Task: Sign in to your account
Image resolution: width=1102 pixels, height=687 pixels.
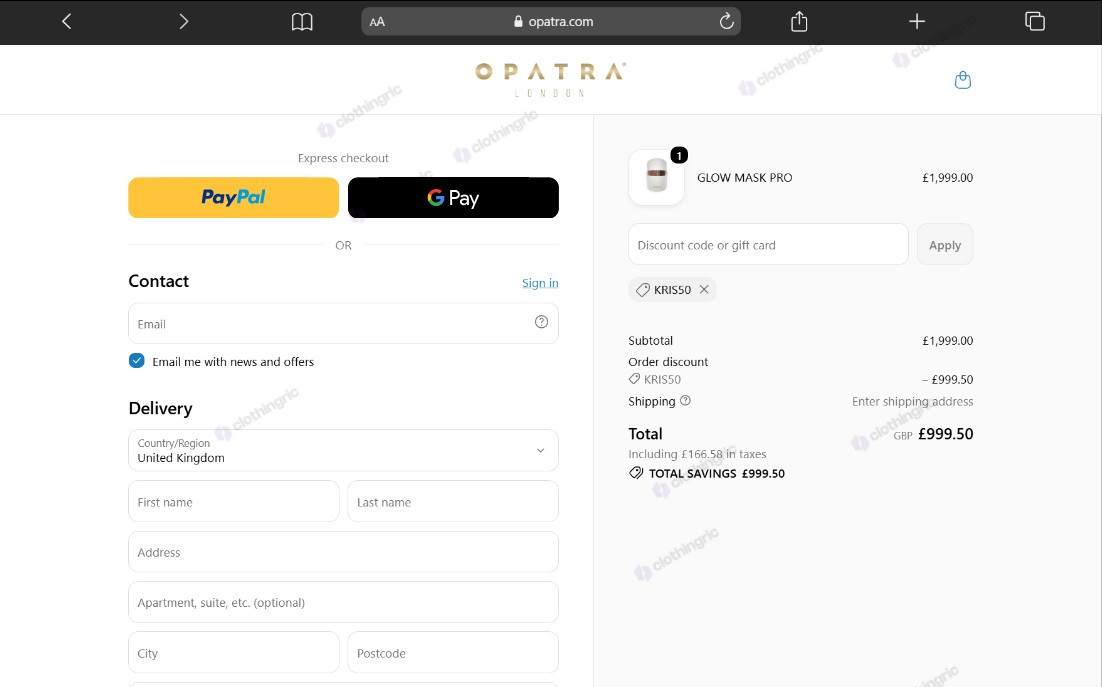Action: (x=540, y=283)
